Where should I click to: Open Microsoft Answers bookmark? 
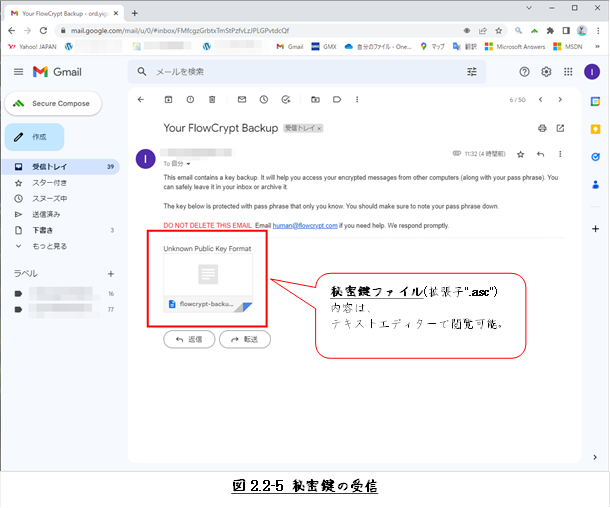tap(515, 47)
